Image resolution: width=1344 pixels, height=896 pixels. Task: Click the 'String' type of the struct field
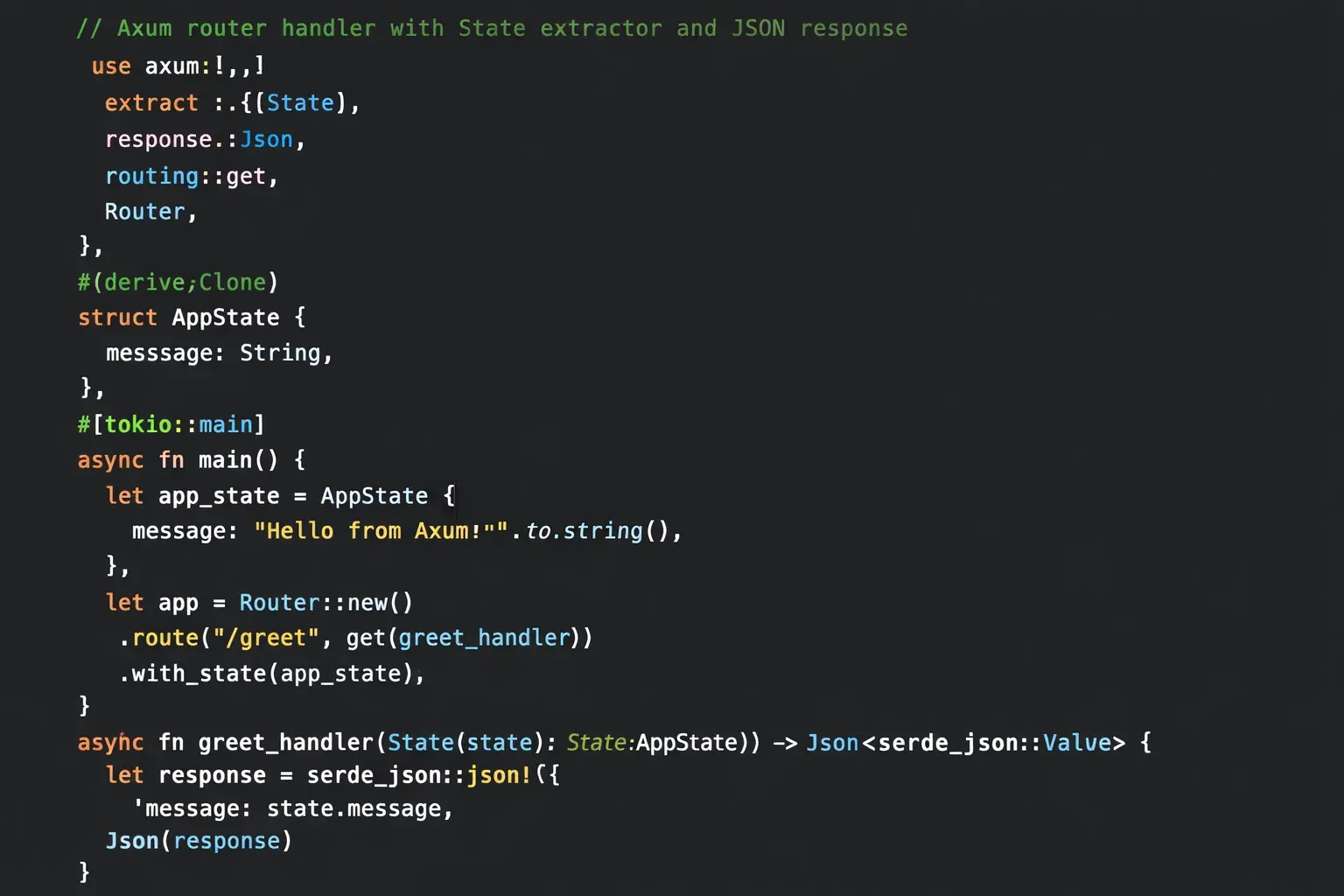(280, 353)
